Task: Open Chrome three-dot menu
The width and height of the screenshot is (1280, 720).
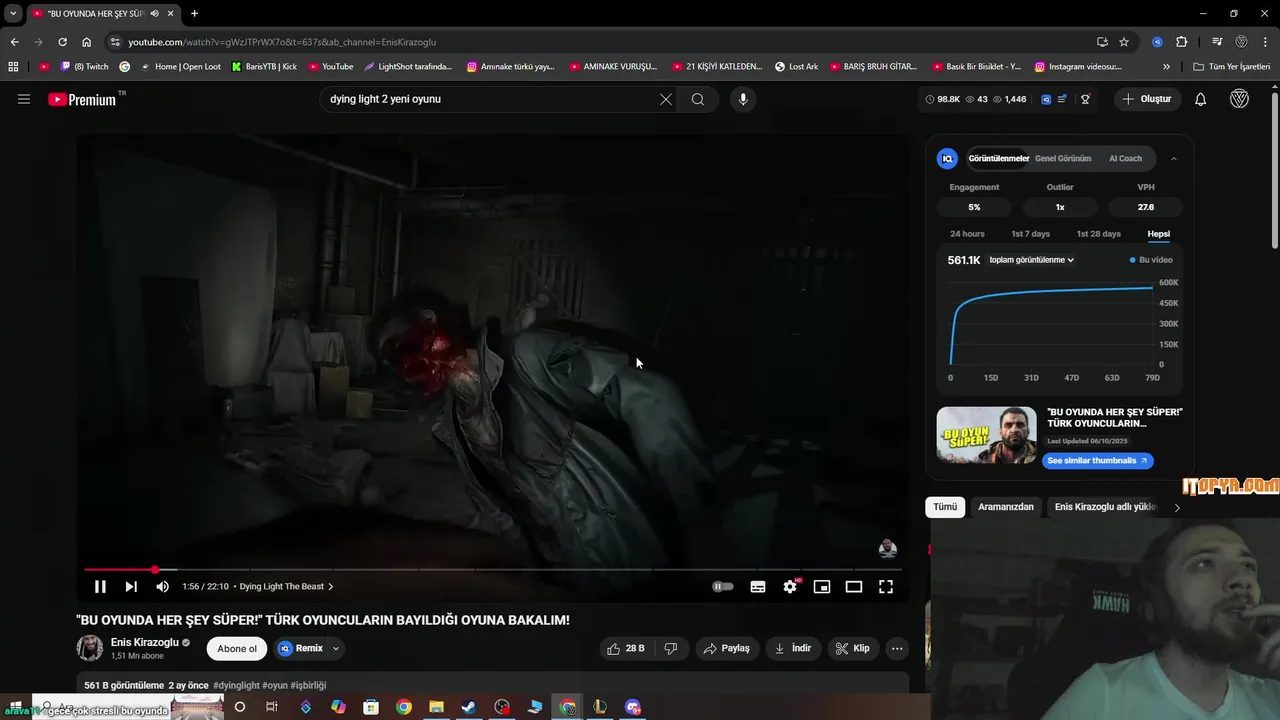Action: (x=1265, y=42)
